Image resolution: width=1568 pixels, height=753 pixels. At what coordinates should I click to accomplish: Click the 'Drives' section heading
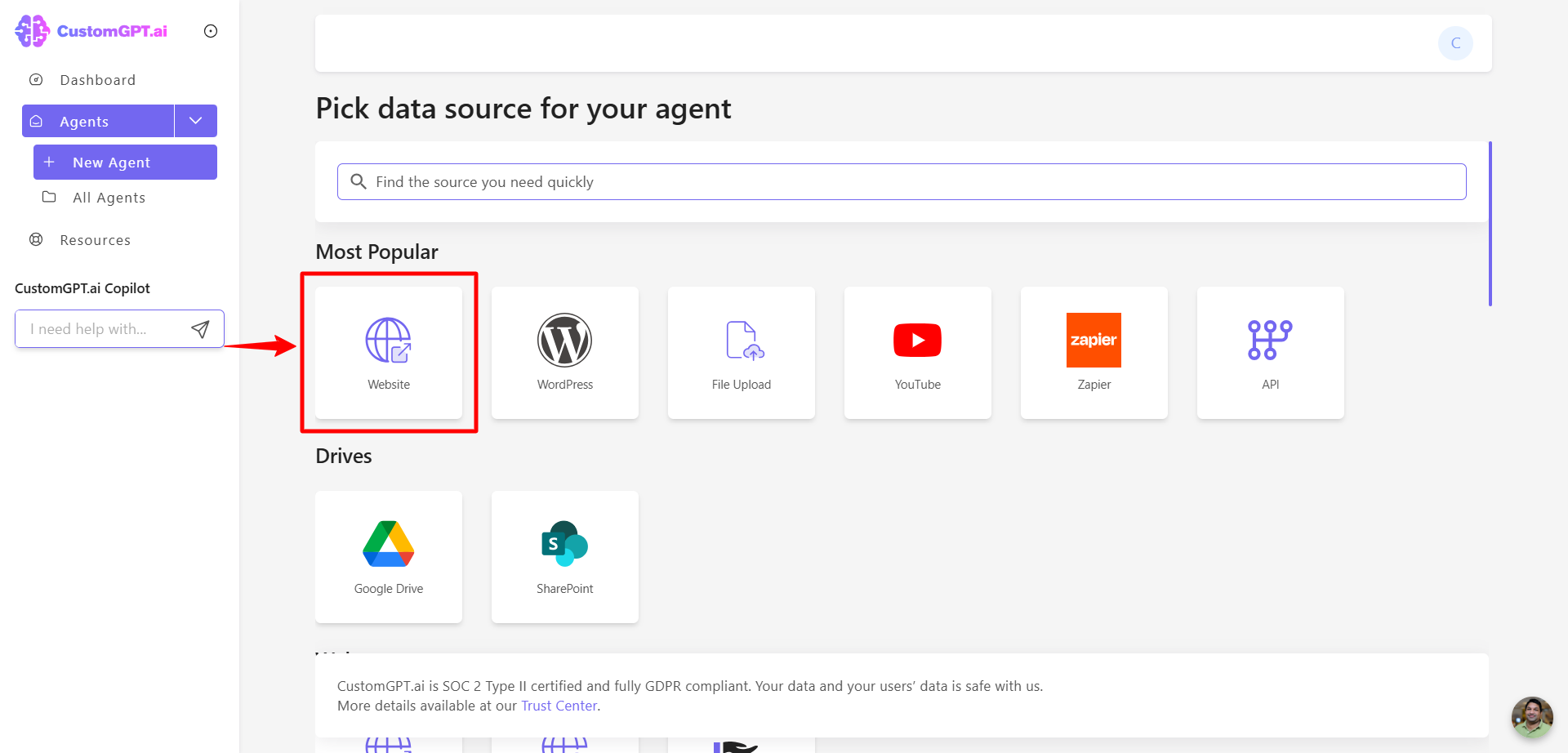tap(344, 456)
